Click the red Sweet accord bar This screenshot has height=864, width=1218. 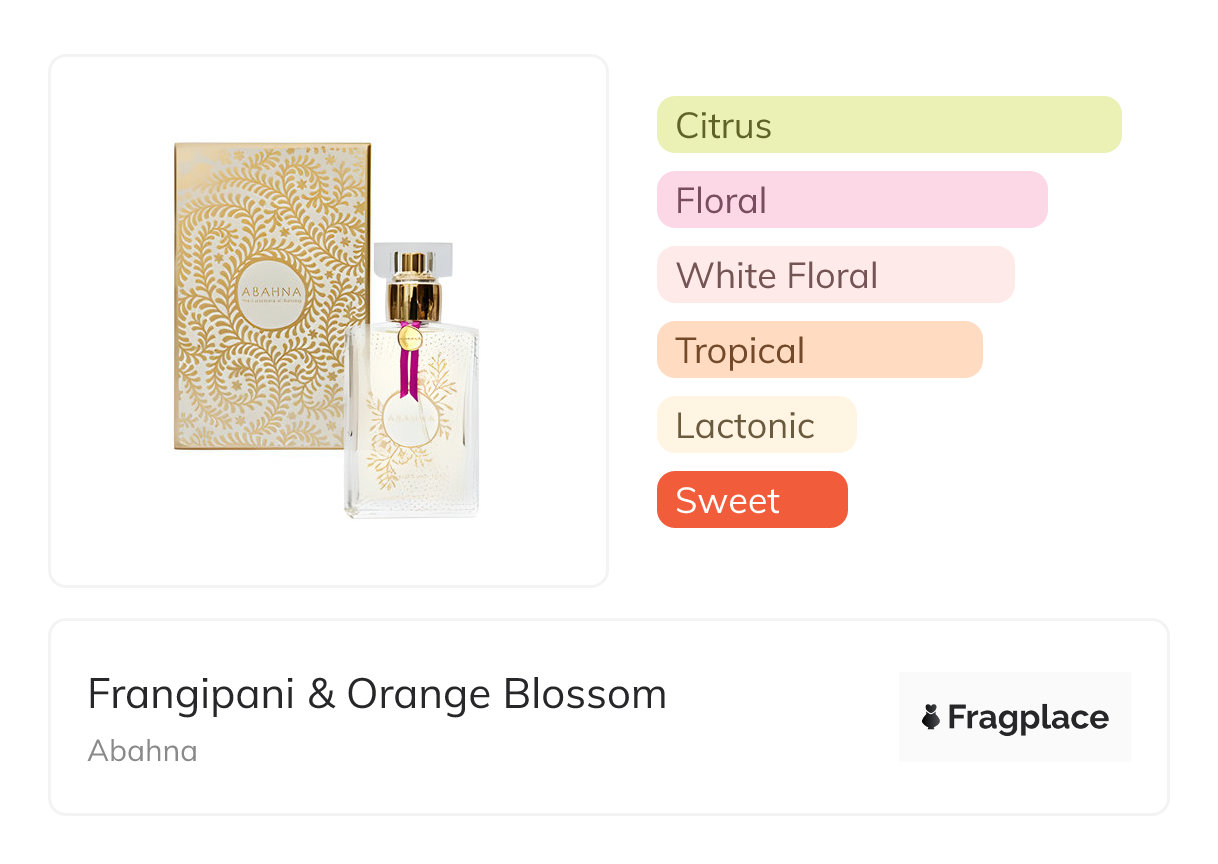coord(751,500)
